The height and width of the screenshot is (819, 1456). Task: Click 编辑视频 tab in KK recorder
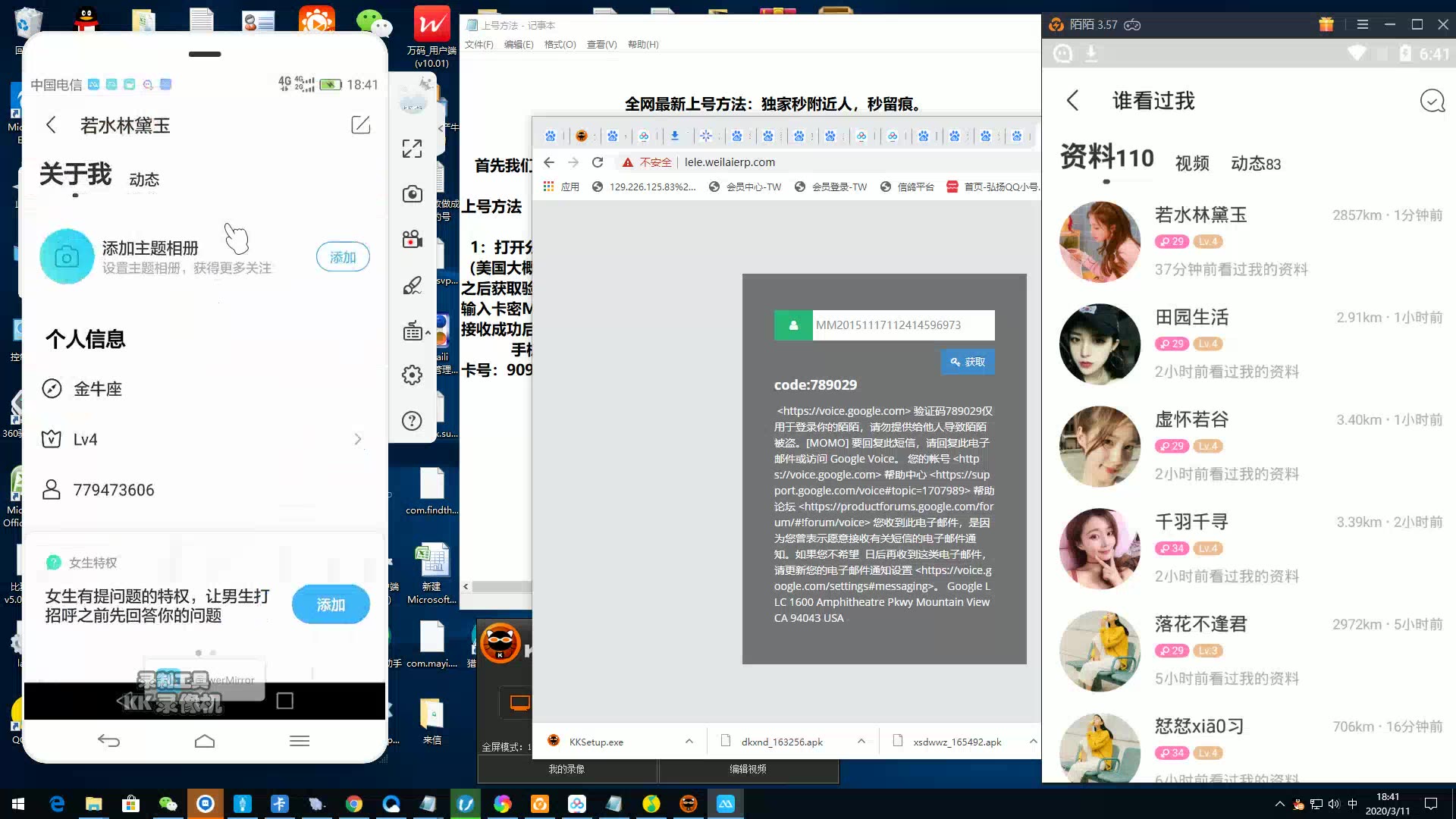pos(748,769)
